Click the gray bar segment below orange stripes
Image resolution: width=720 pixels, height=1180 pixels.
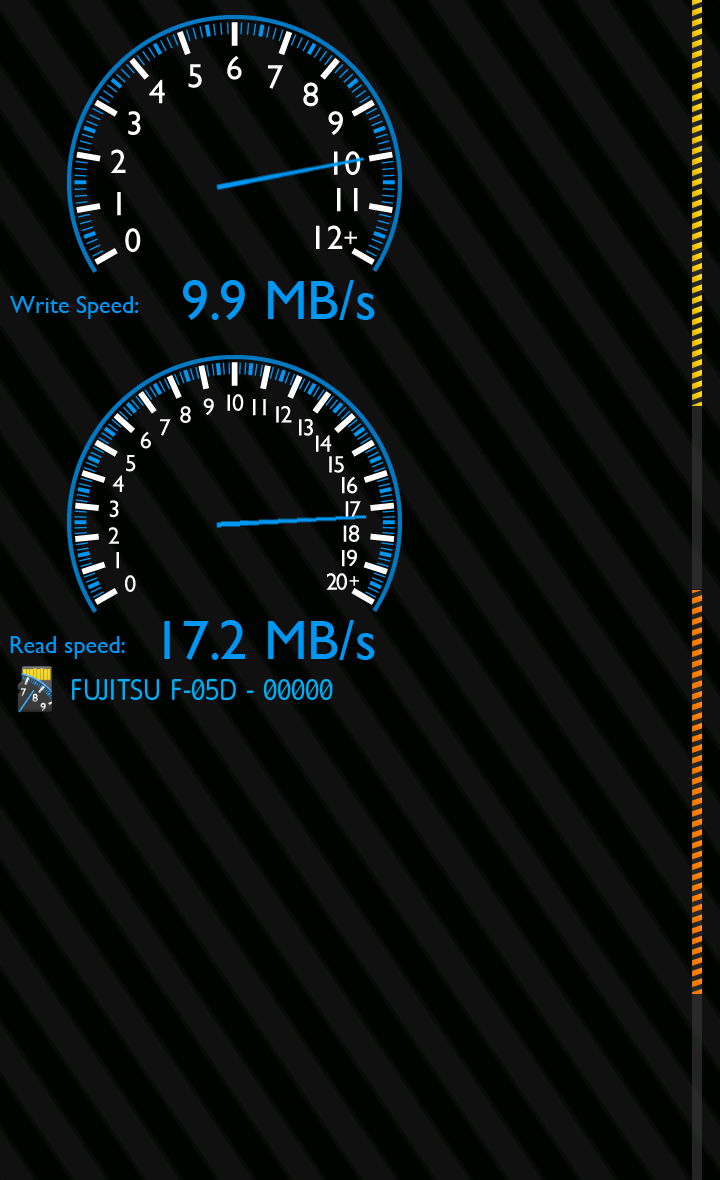697,1087
